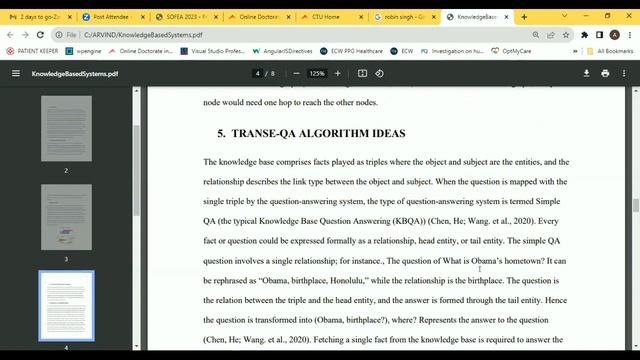Viewport: 640px width, 360px height.
Task: Click the heading 'TRANSE-QA ALGORITHM IDEAS'
Action: click(x=319, y=133)
